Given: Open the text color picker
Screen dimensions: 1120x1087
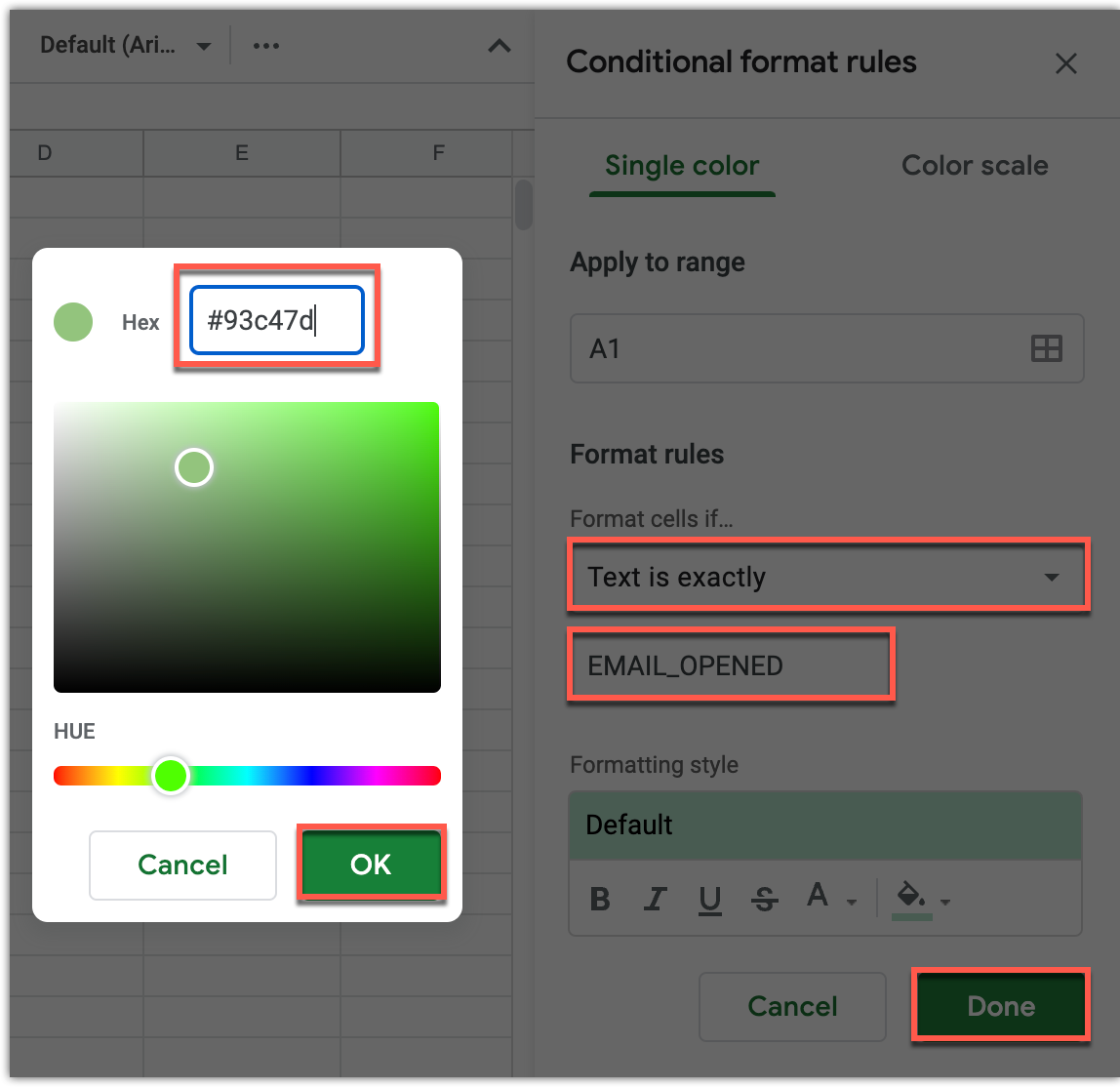Looking at the screenshot, I should [824, 899].
